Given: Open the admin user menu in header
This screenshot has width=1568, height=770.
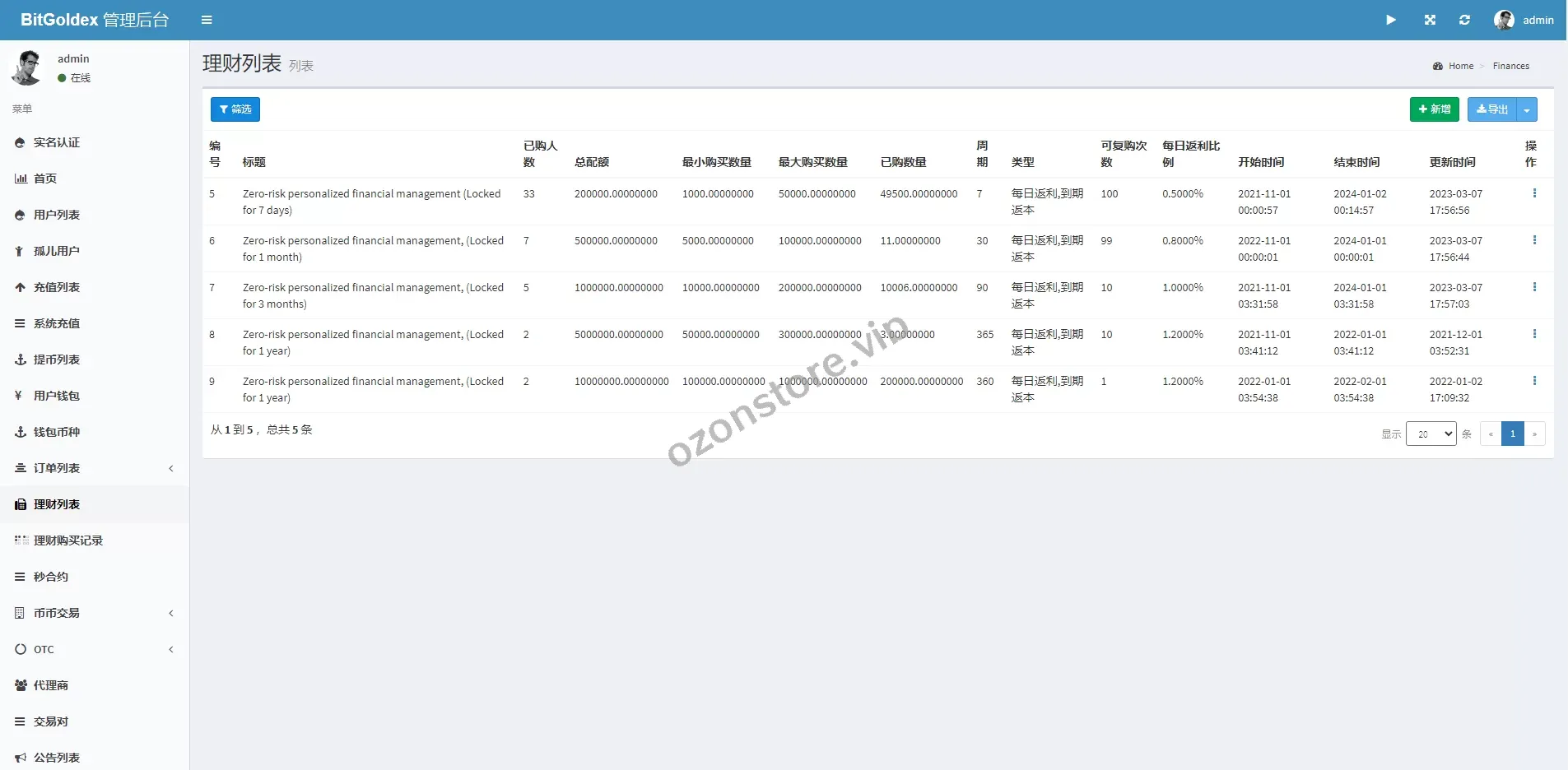Looking at the screenshot, I should tap(1524, 20).
